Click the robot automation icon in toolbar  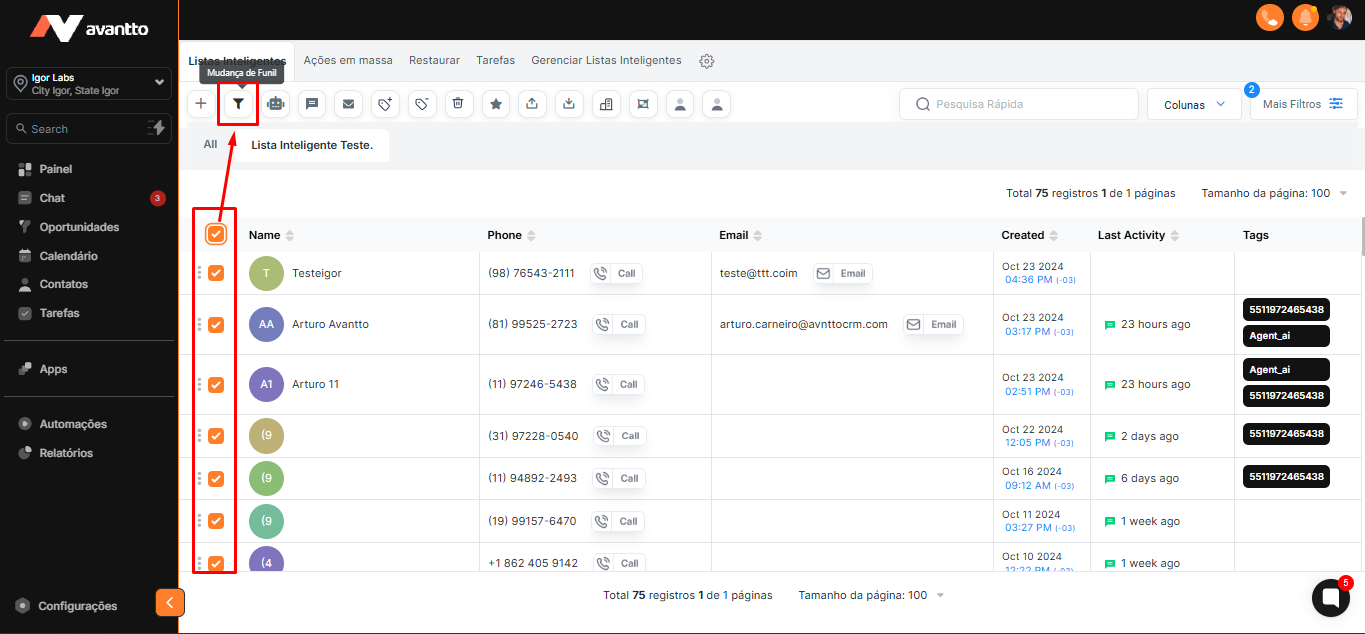pos(275,104)
